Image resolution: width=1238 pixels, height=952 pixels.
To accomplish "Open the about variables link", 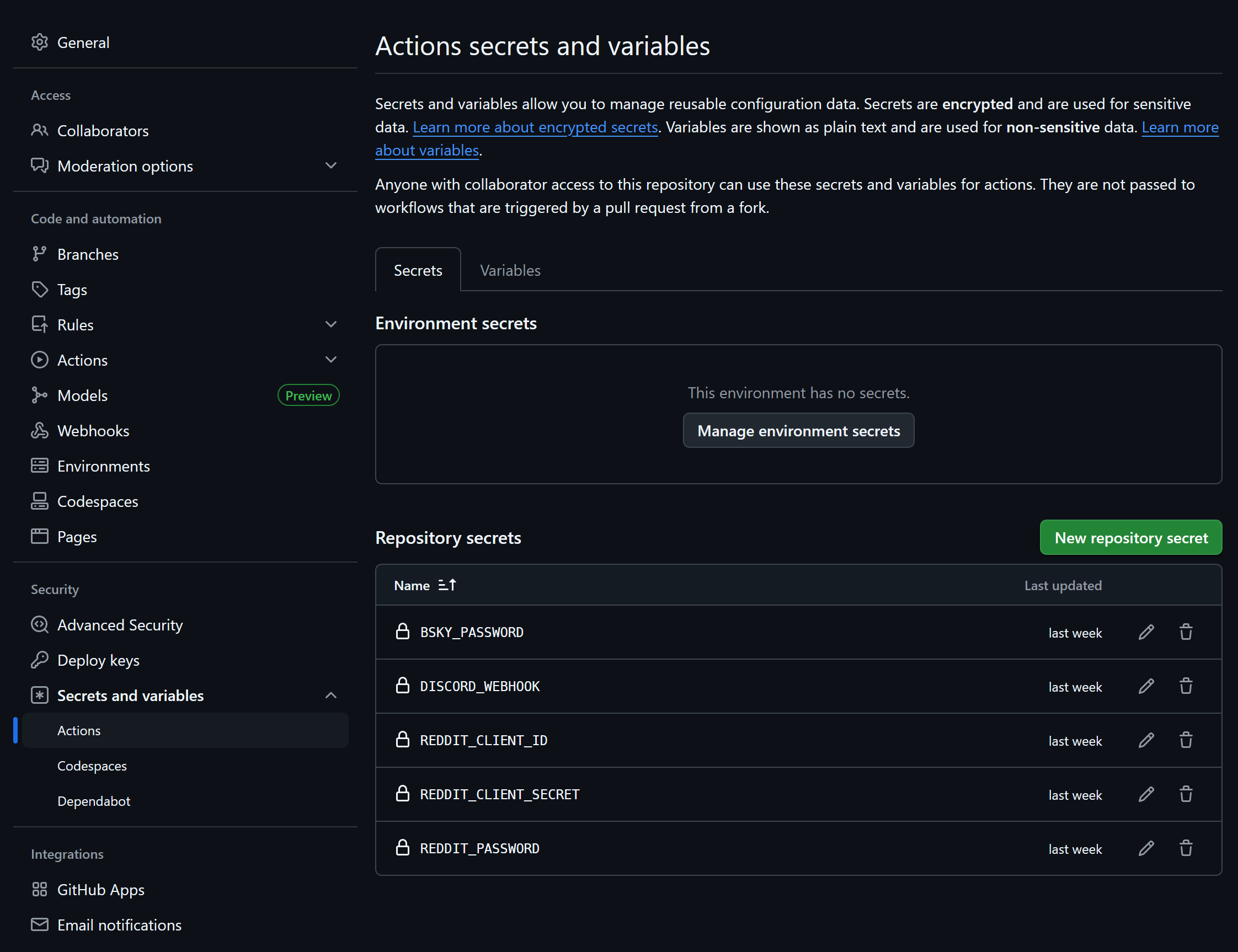I will point(428,150).
